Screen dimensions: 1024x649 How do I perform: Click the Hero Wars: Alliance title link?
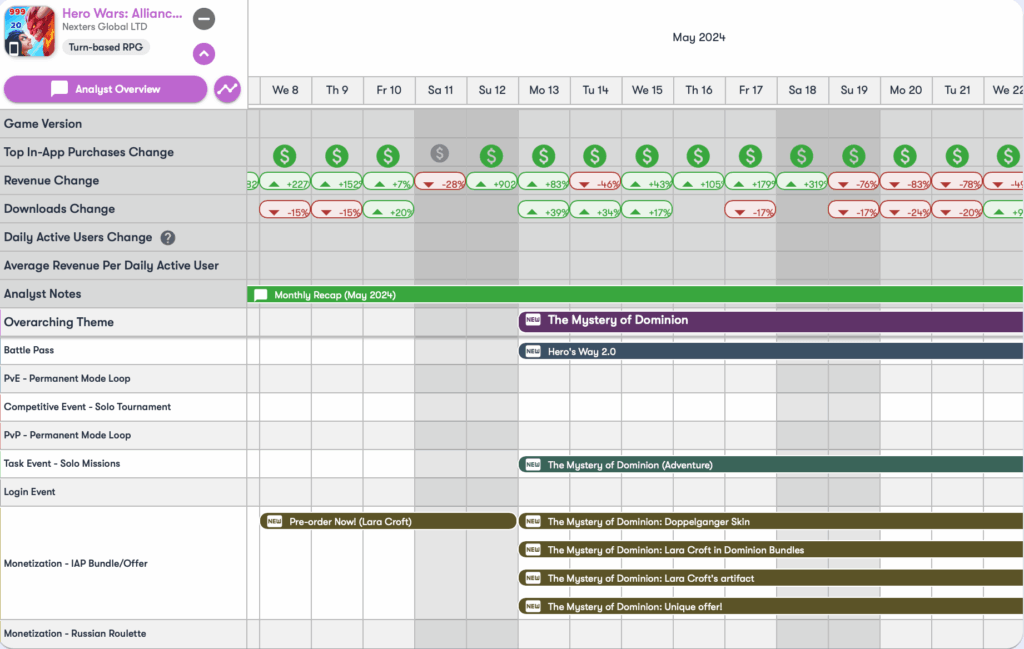(x=122, y=14)
